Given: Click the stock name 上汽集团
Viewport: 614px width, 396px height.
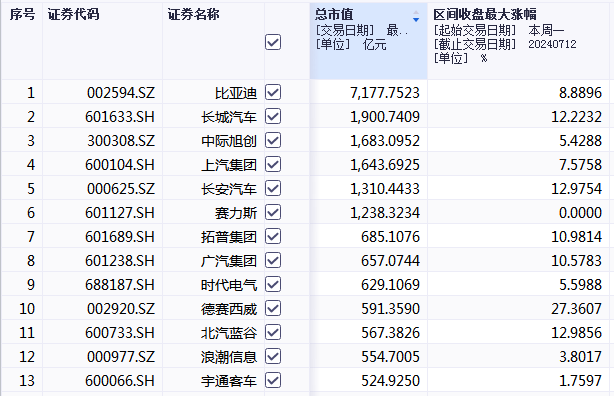Looking at the screenshot, I should pyautogui.click(x=229, y=165).
